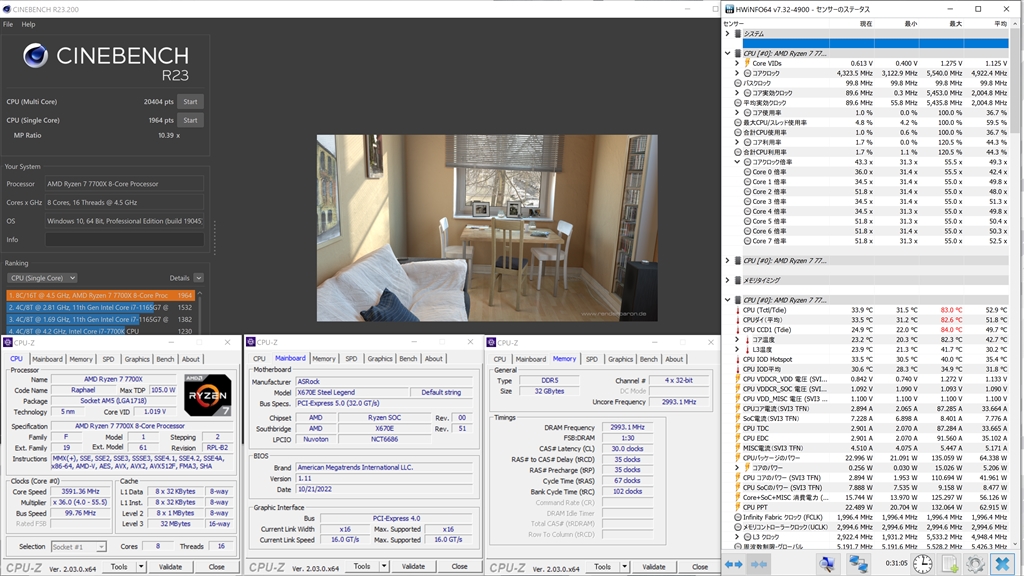The image size is (1024, 576).
Task: Click the magnifier-over-monitor icon in HWiNFO toolbar
Action: pos(827,564)
